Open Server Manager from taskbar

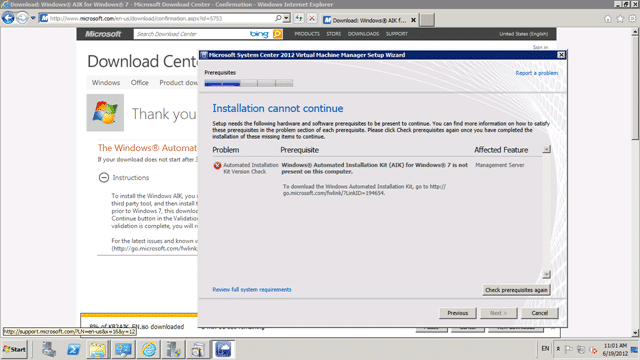[49, 349]
